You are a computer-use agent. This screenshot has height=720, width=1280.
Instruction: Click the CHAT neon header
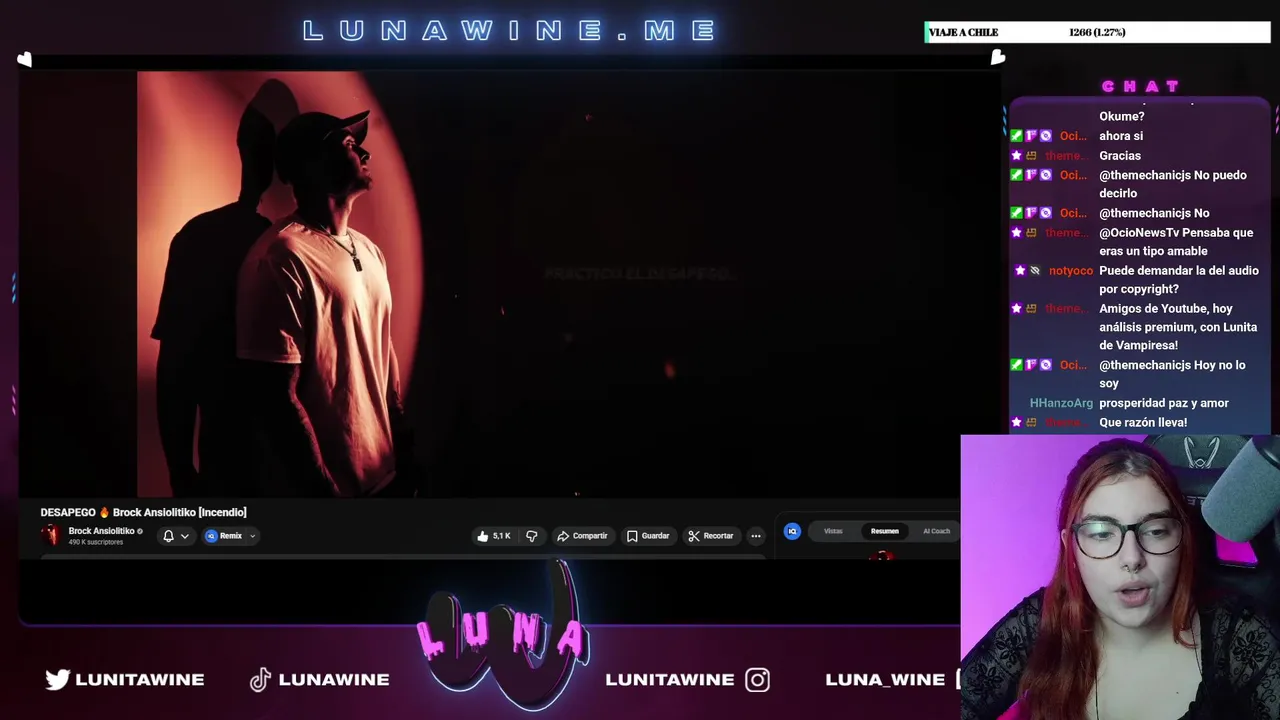point(1140,87)
